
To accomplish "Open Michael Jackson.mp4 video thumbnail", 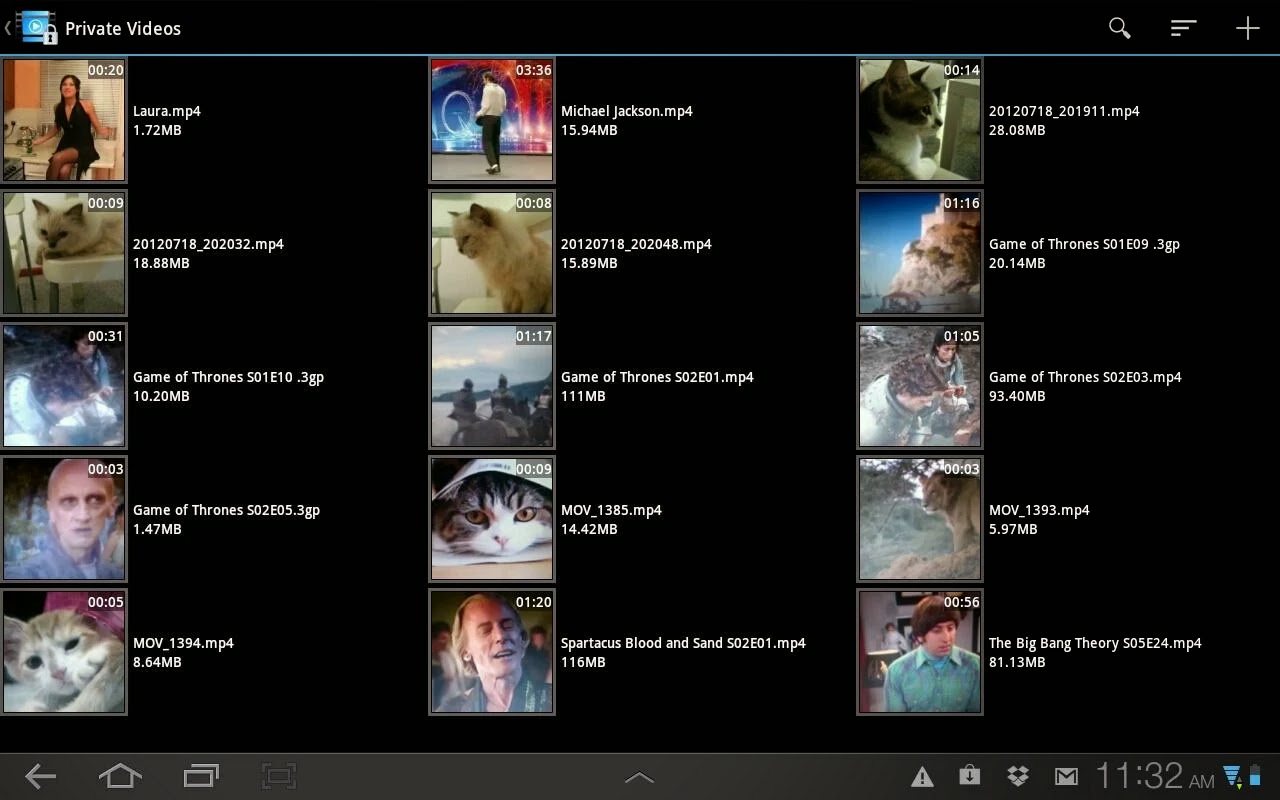I will click(492, 120).
